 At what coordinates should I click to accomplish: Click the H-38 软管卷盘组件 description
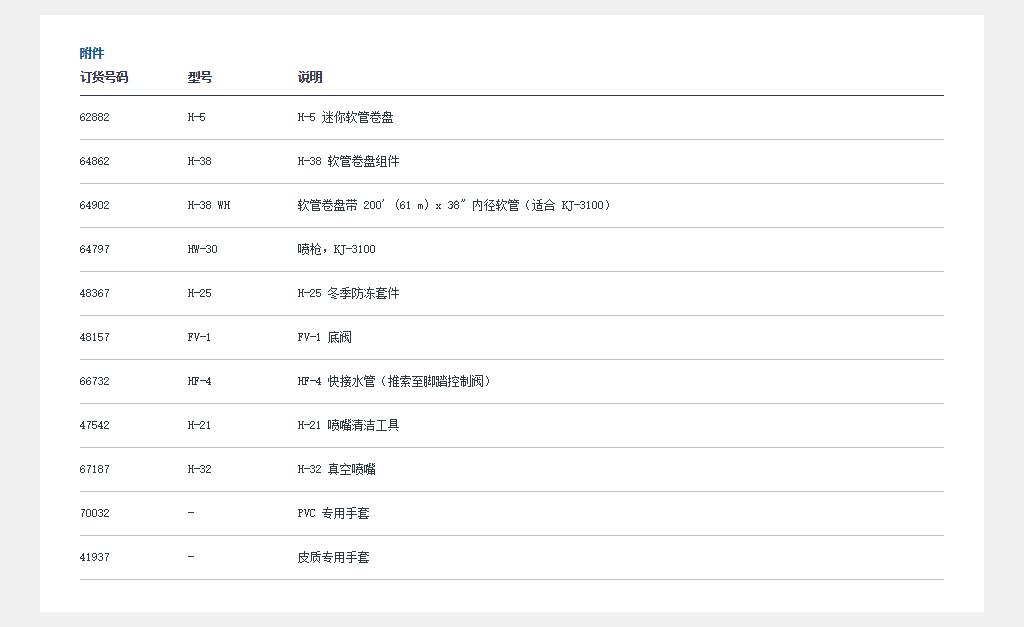pyautogui.click(x=348, y=161)
